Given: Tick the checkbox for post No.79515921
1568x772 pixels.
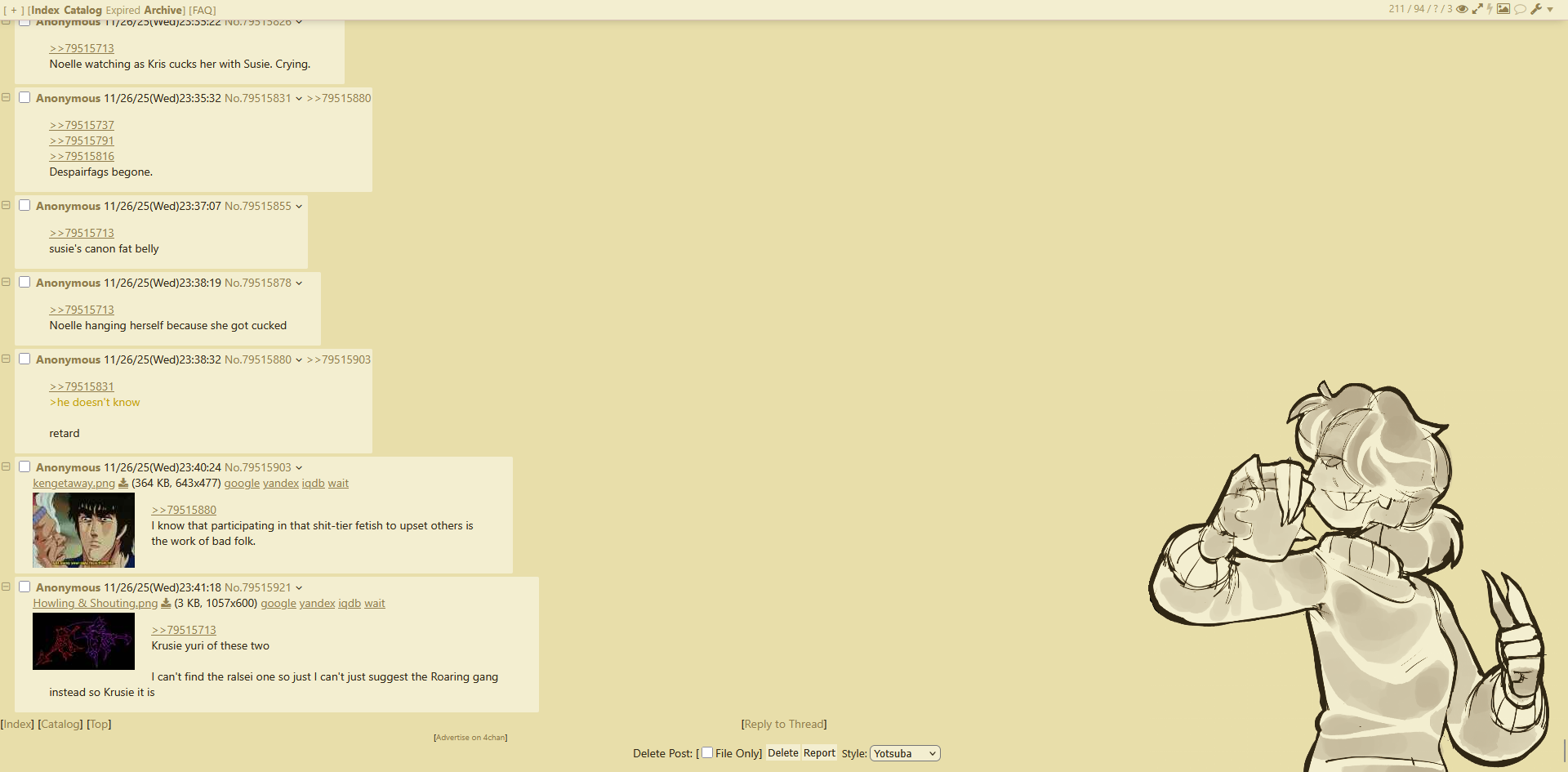Looking at the screenshot, I should (x=24, y=587).
